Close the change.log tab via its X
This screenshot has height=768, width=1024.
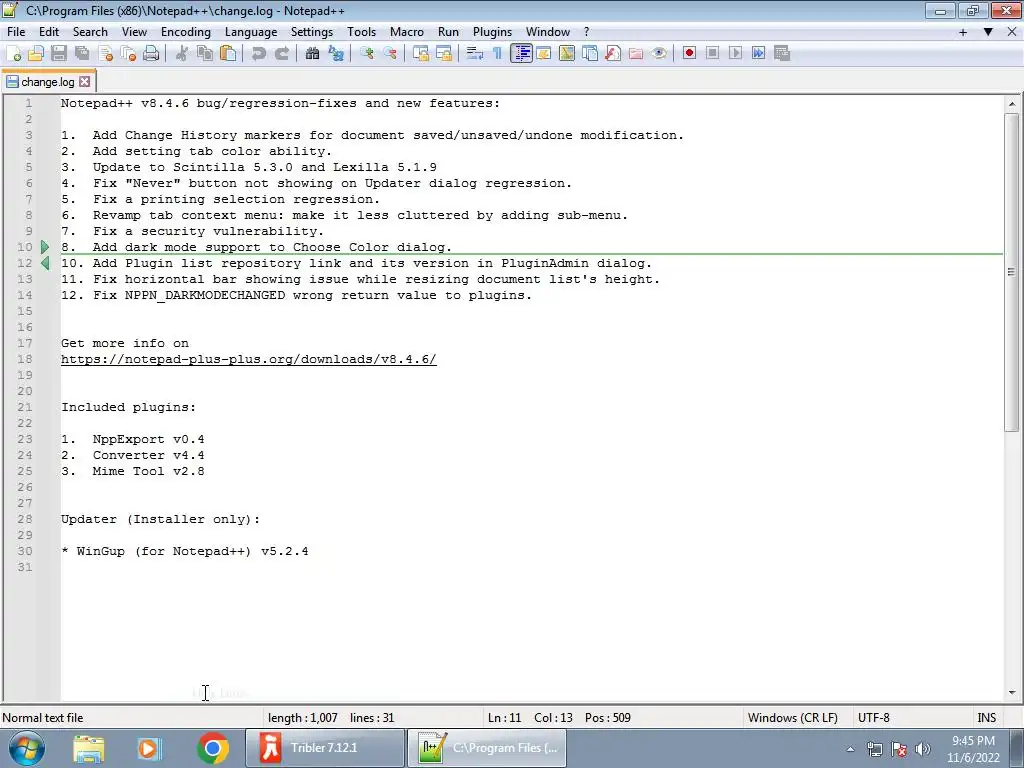(84, 82)
